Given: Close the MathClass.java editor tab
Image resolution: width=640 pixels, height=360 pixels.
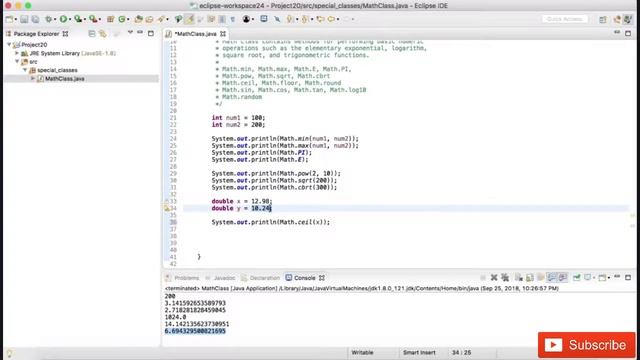Looking at the screenshot, I should (x=223, y=33).
